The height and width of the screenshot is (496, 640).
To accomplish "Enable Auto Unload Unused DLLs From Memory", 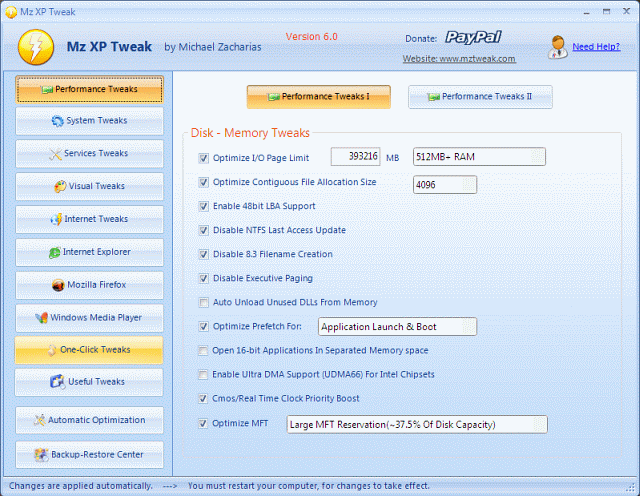I will click(x=204, y=302).
